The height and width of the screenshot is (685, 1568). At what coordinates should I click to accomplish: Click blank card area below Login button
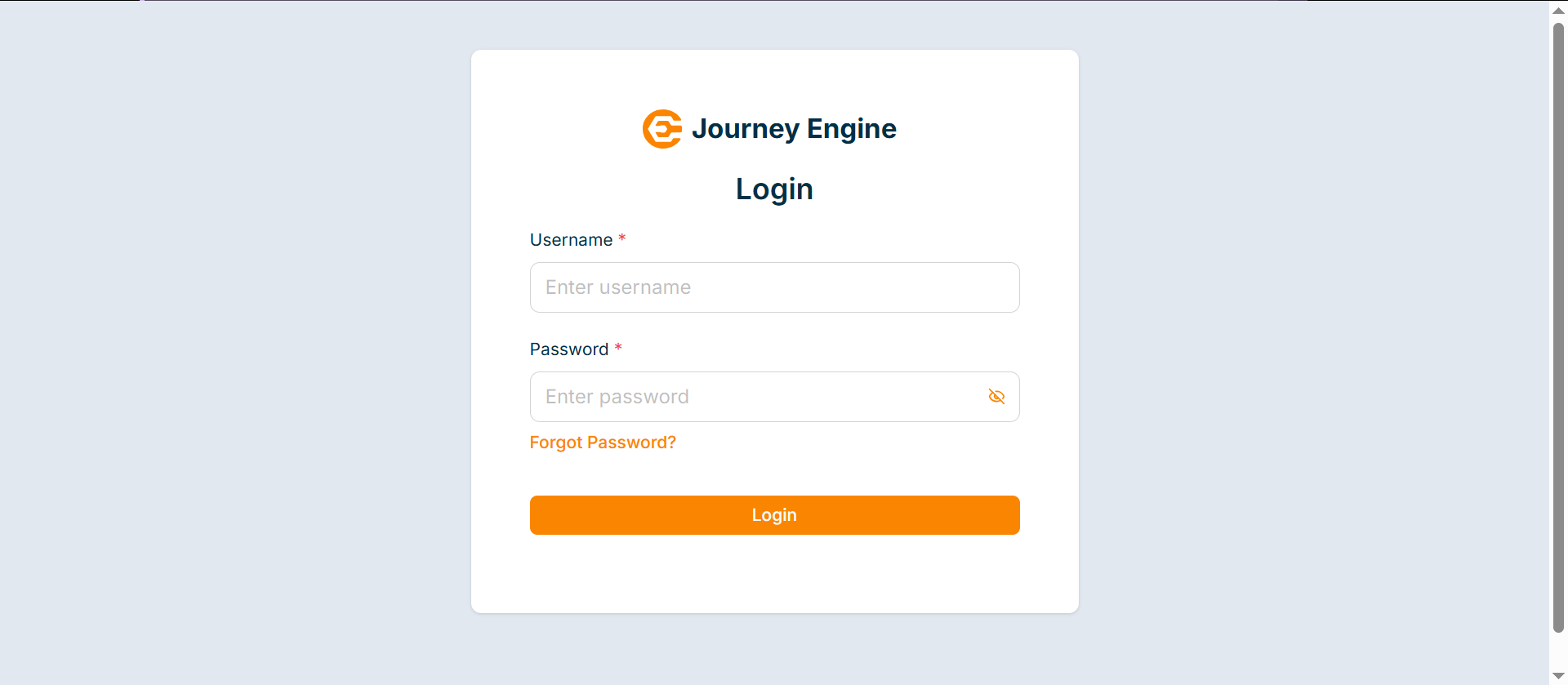pos(774,576)
